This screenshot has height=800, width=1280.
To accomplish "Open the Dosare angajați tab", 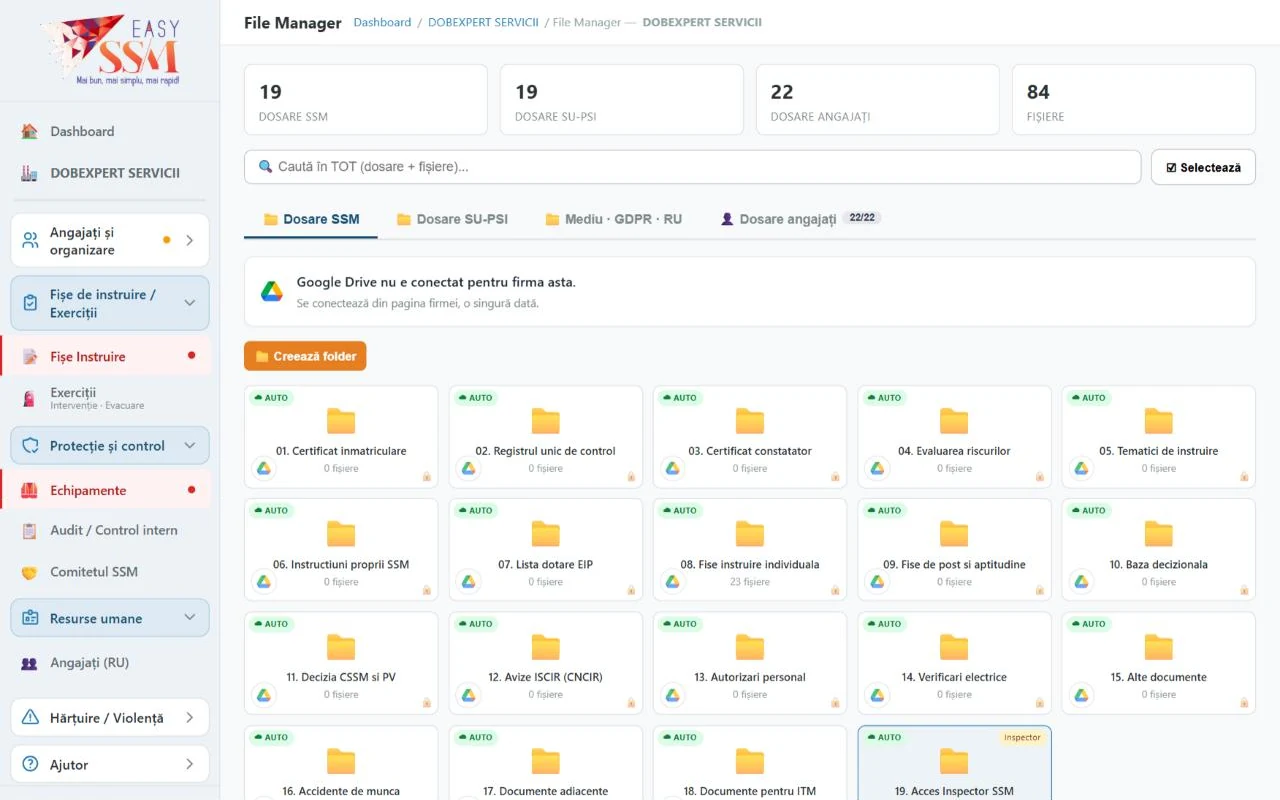I will [x=800, y=219].
